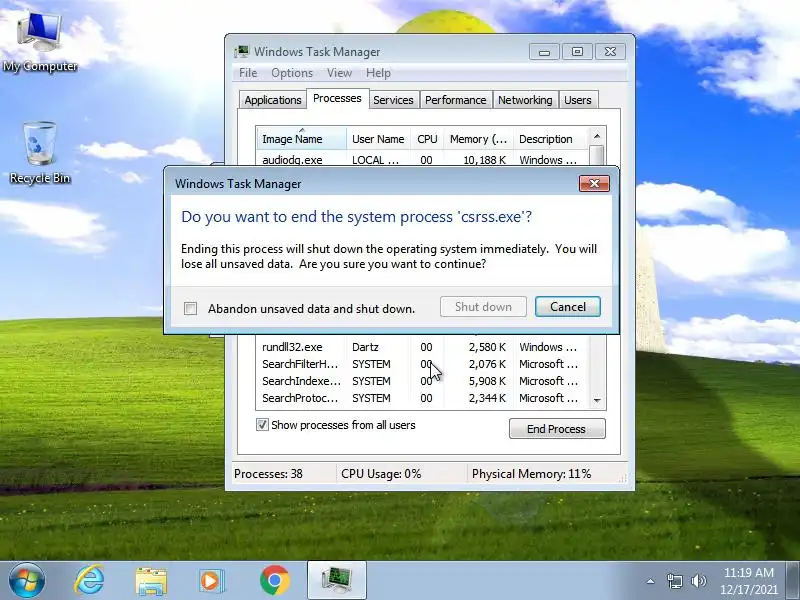800x600 pixels.
Task: Click process list scroll down arrow
Action: pyautogui.click(x=597, y=401)
